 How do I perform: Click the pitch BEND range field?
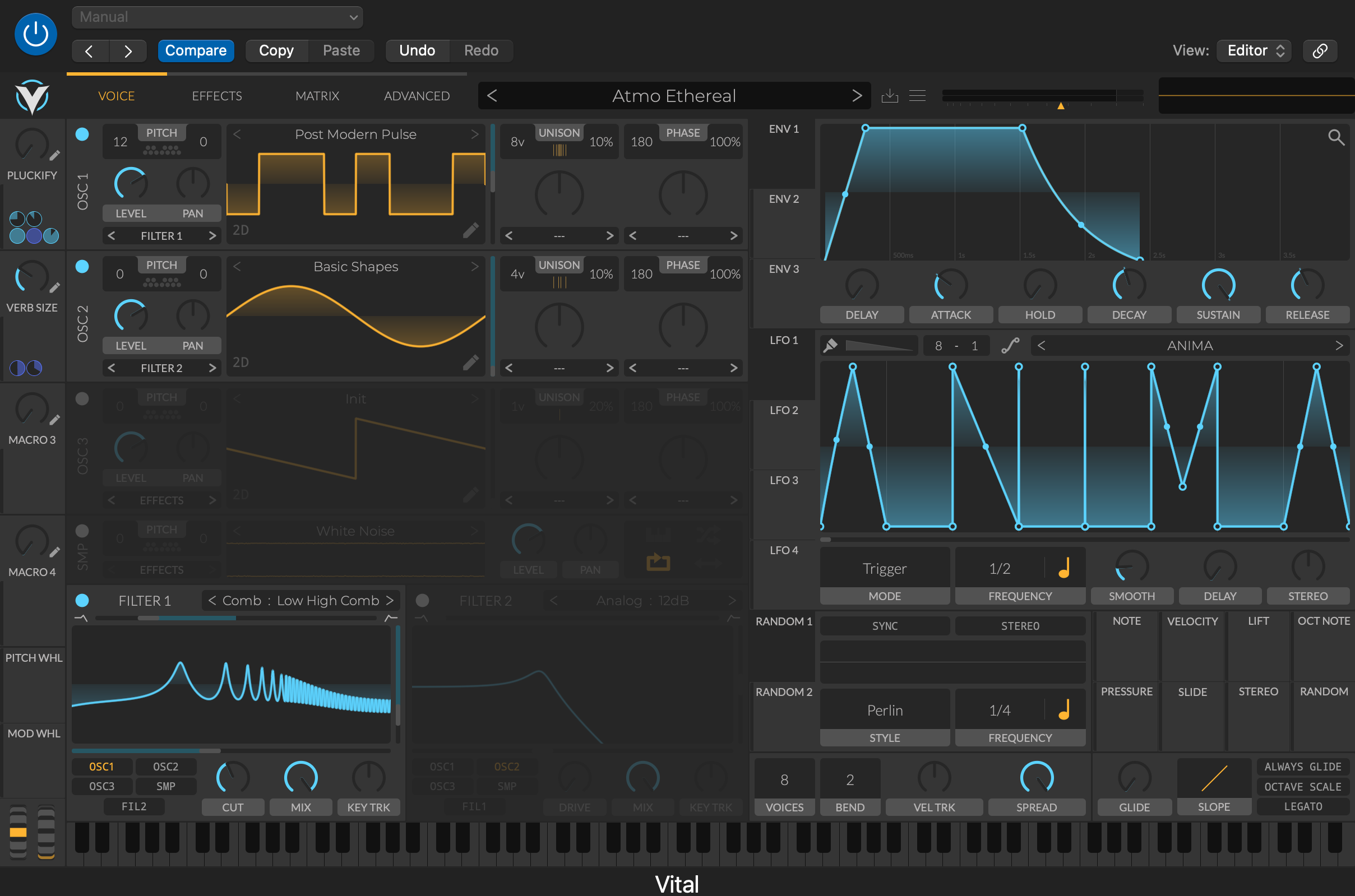pos(849,779)
